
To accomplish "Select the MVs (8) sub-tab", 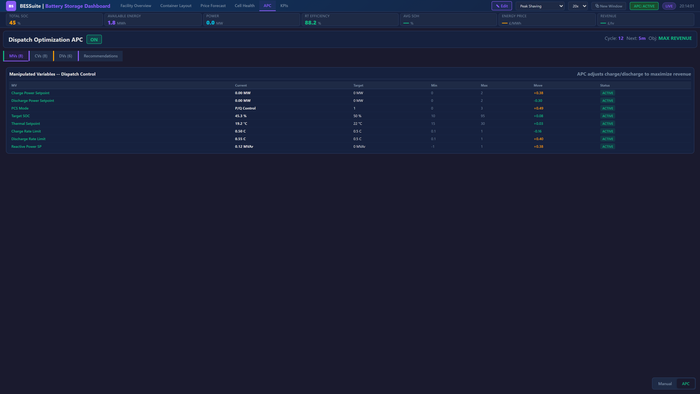I will pos(16,56).
